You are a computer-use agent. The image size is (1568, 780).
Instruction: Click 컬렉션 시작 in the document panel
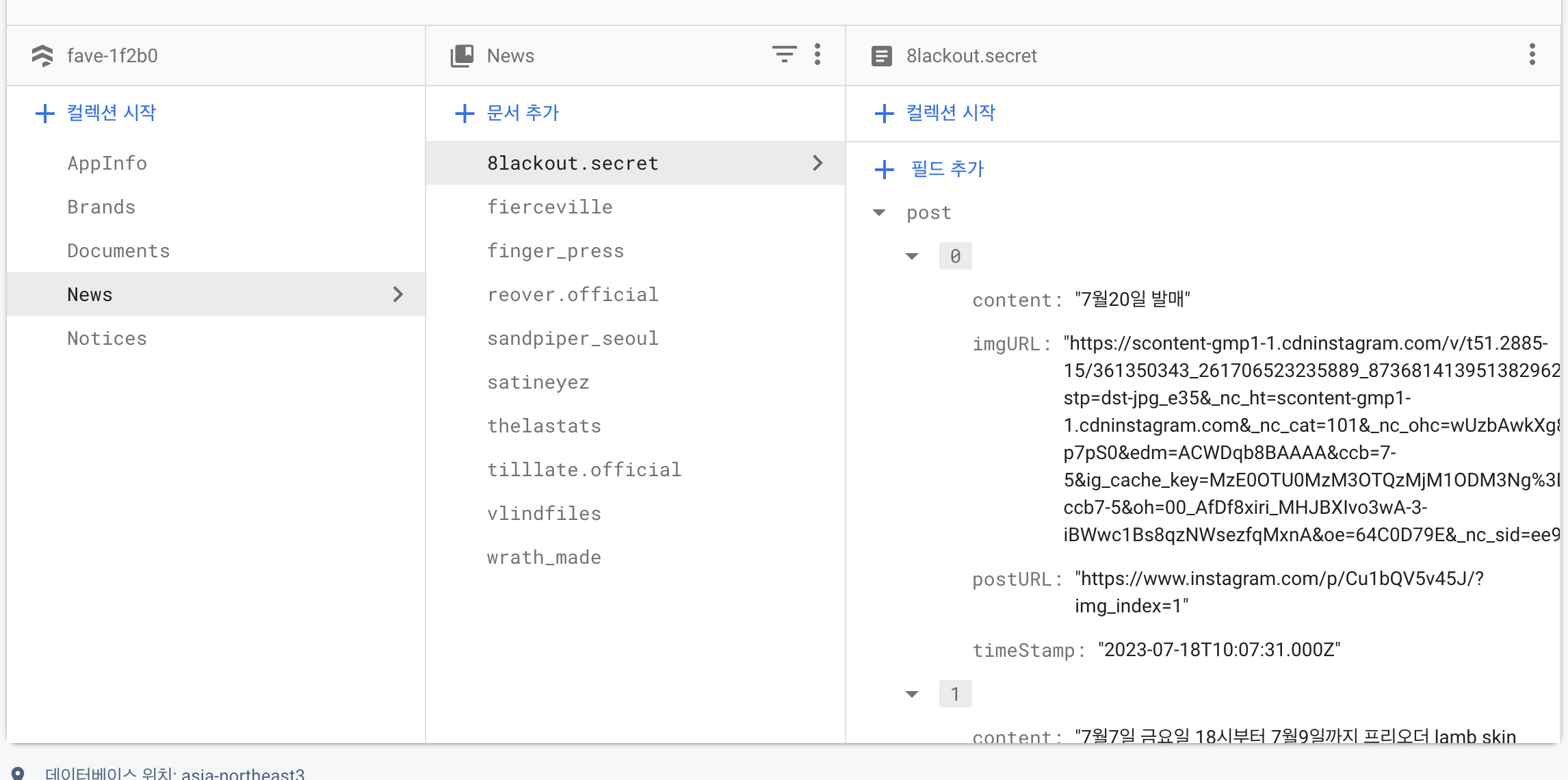click(950, 113)
